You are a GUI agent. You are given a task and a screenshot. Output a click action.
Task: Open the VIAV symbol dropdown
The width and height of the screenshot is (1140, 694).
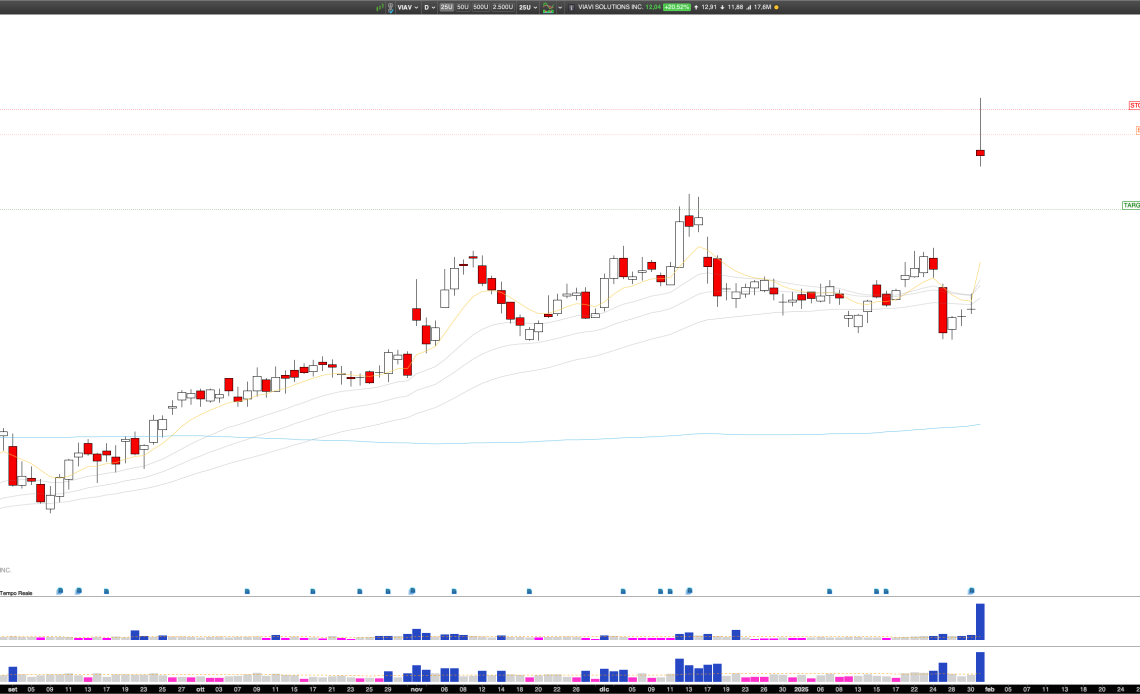[407, 7]
